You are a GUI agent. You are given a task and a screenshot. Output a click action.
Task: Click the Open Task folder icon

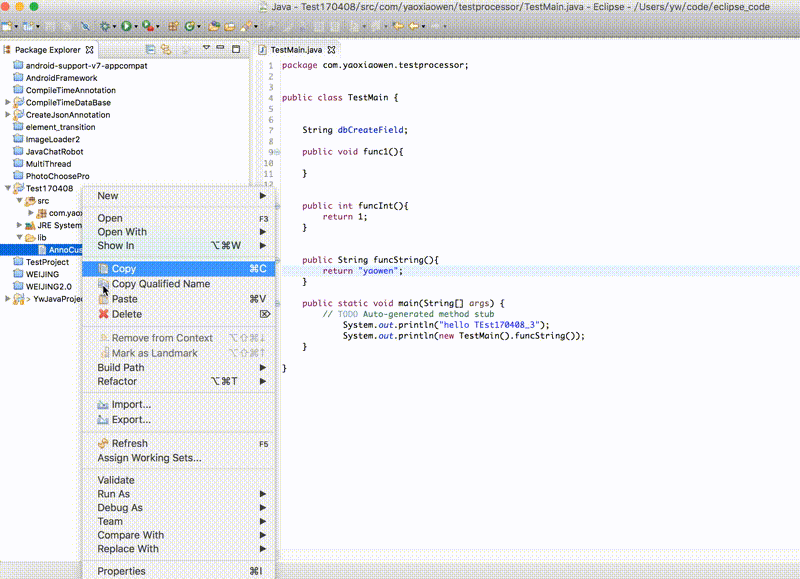pos(230,26)
